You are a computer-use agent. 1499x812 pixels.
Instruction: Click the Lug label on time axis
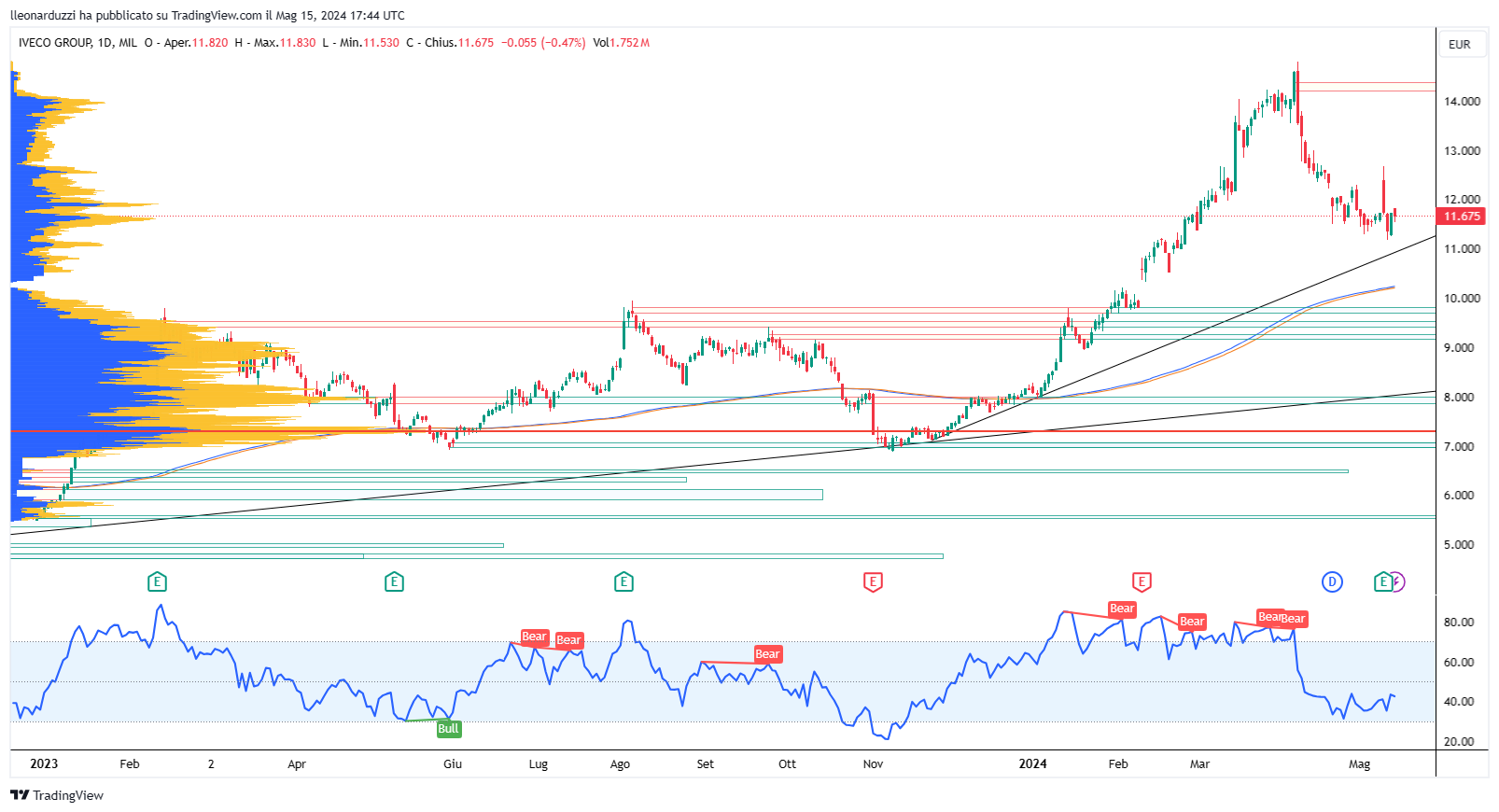pyautogui.click(x=539, y=764)
